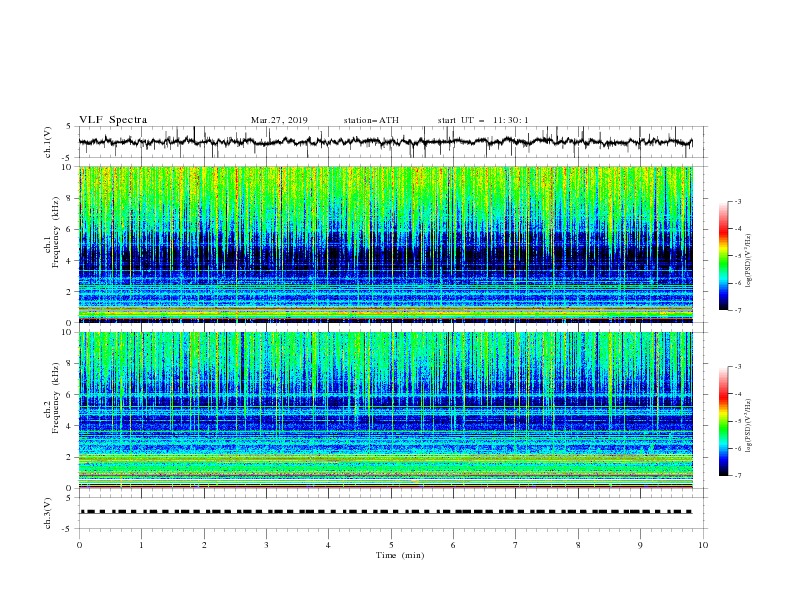Click the "-5" tick on the ch.2 color bar
The image size is (792, 612).
(738, 421)
